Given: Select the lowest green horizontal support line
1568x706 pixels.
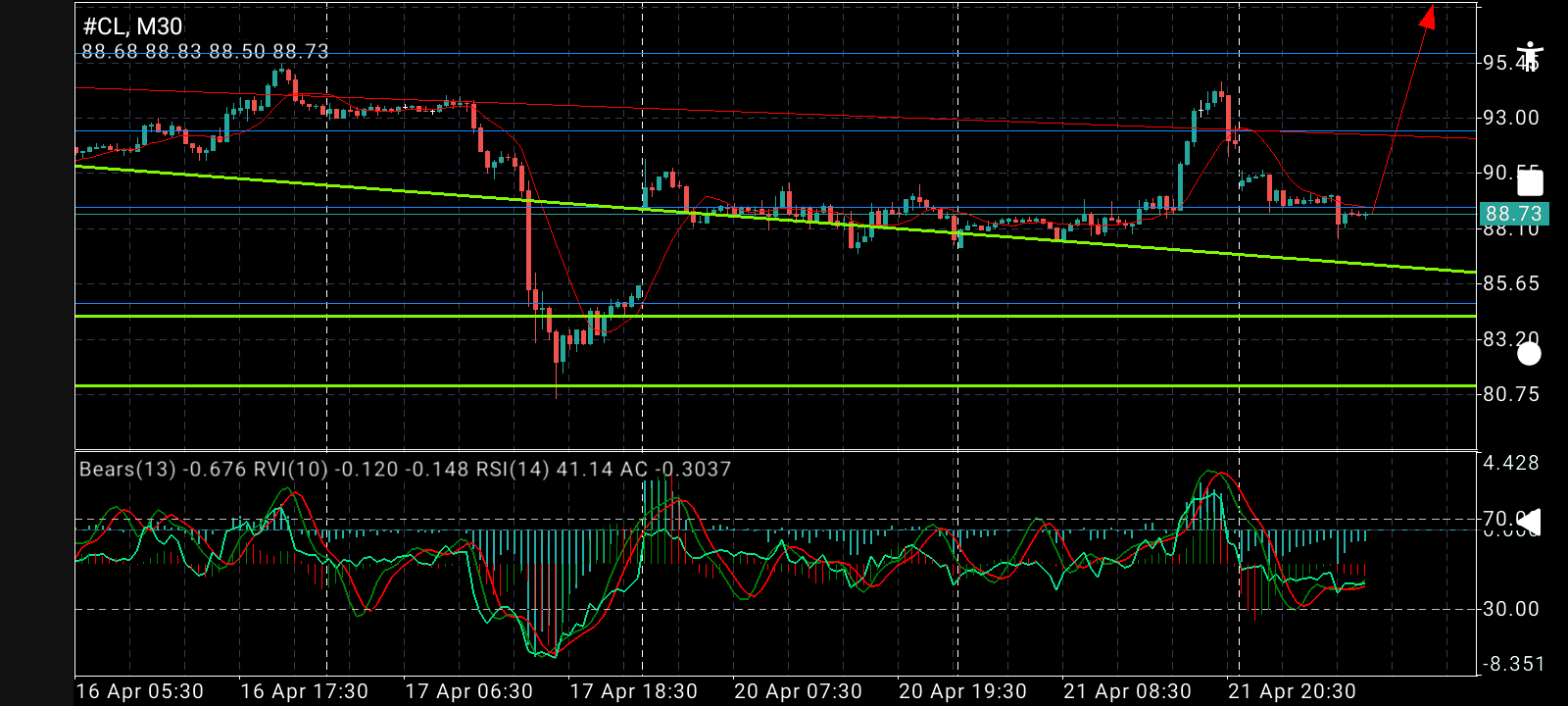Looking at the screenshot, I should click(775, 385).
